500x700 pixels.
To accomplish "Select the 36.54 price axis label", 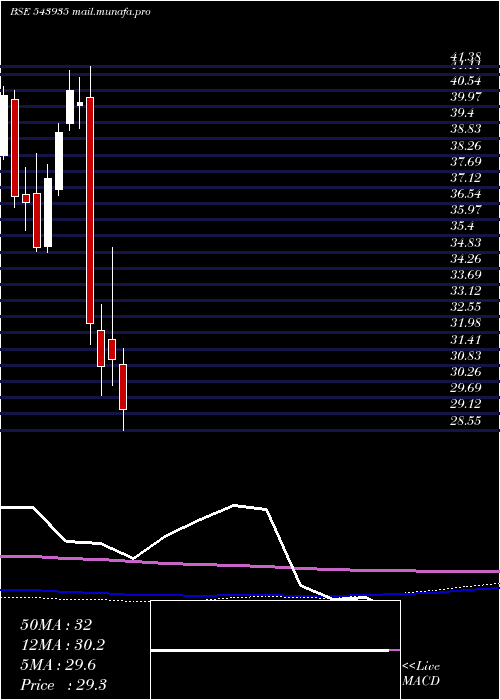I will (x=466, y=194).
